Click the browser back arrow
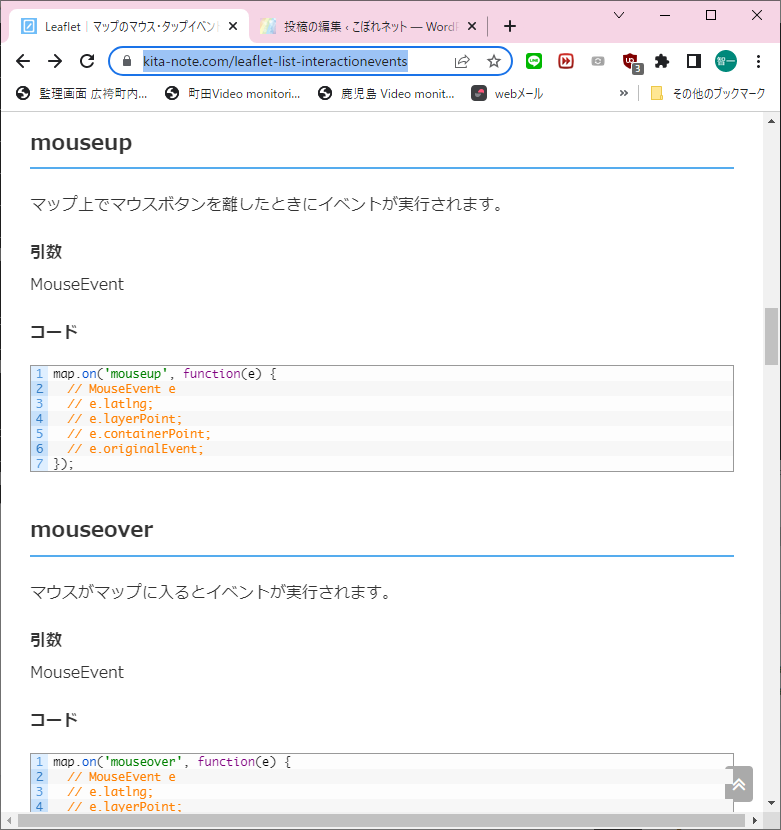 [23, 61]
